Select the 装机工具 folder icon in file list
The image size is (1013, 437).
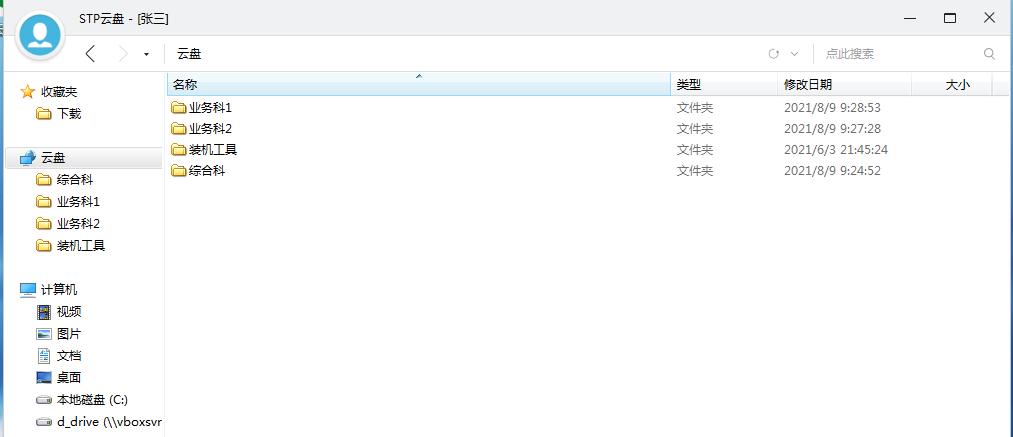178,149
